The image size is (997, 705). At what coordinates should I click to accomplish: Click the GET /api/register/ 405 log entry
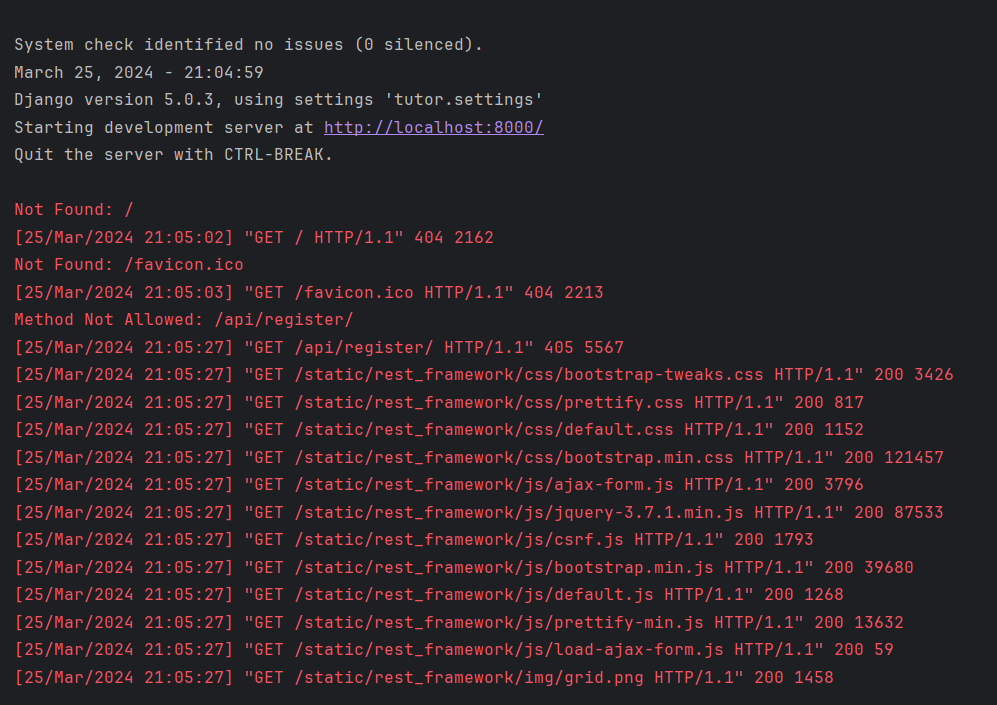[319, 347]
